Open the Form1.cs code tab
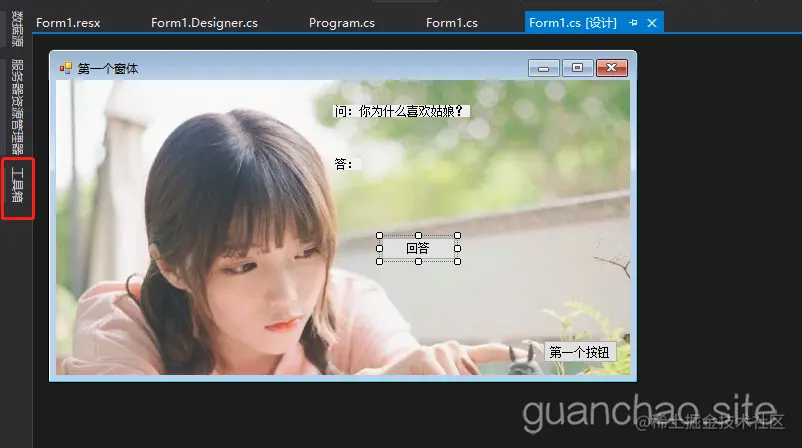 [x=452, y=23]
